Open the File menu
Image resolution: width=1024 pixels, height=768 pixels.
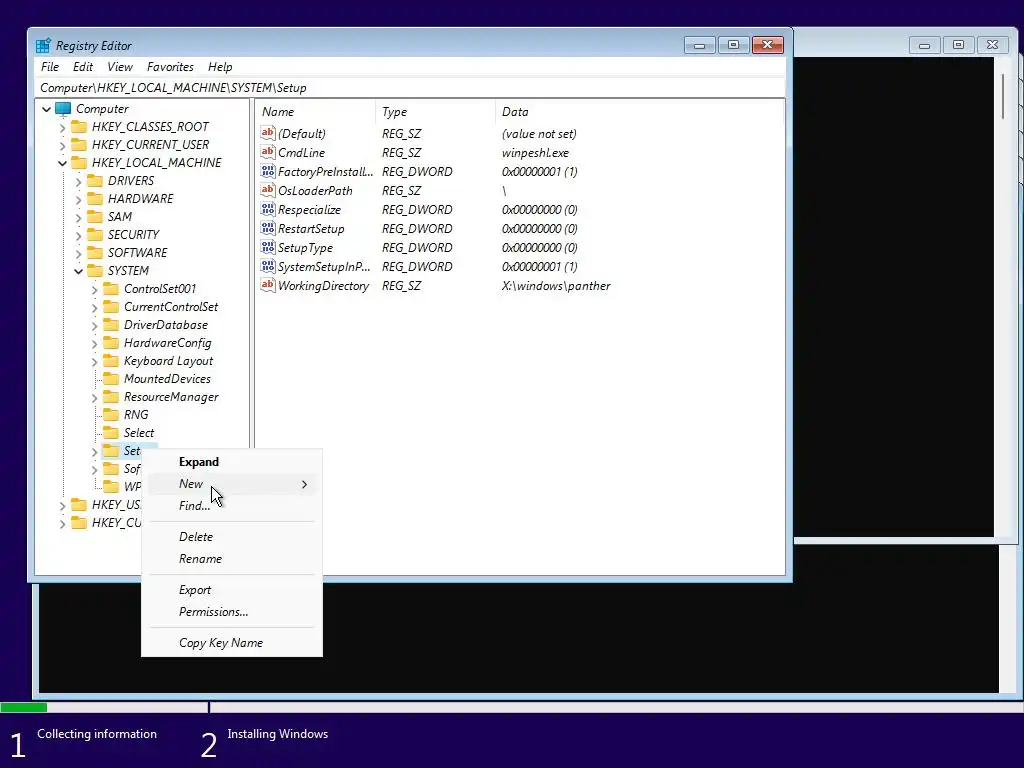(x=50, y=67)
